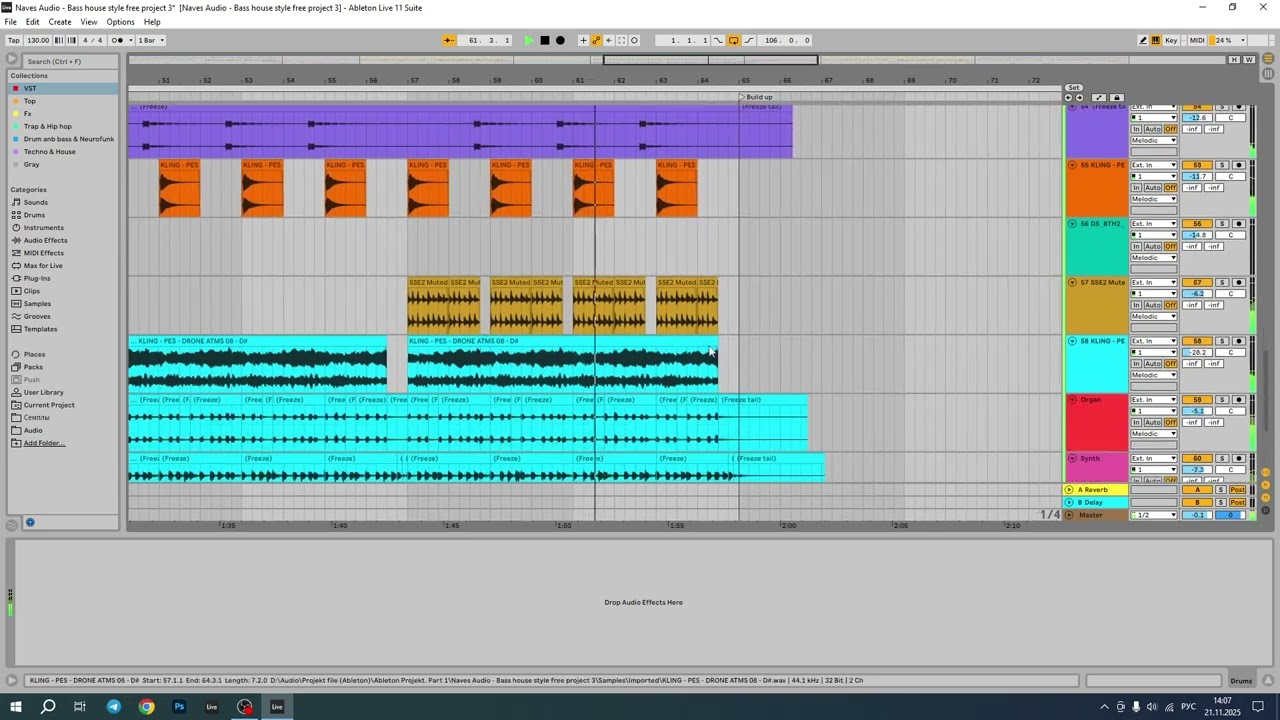
Task: Click the browser search field
Action: (70, 61)
